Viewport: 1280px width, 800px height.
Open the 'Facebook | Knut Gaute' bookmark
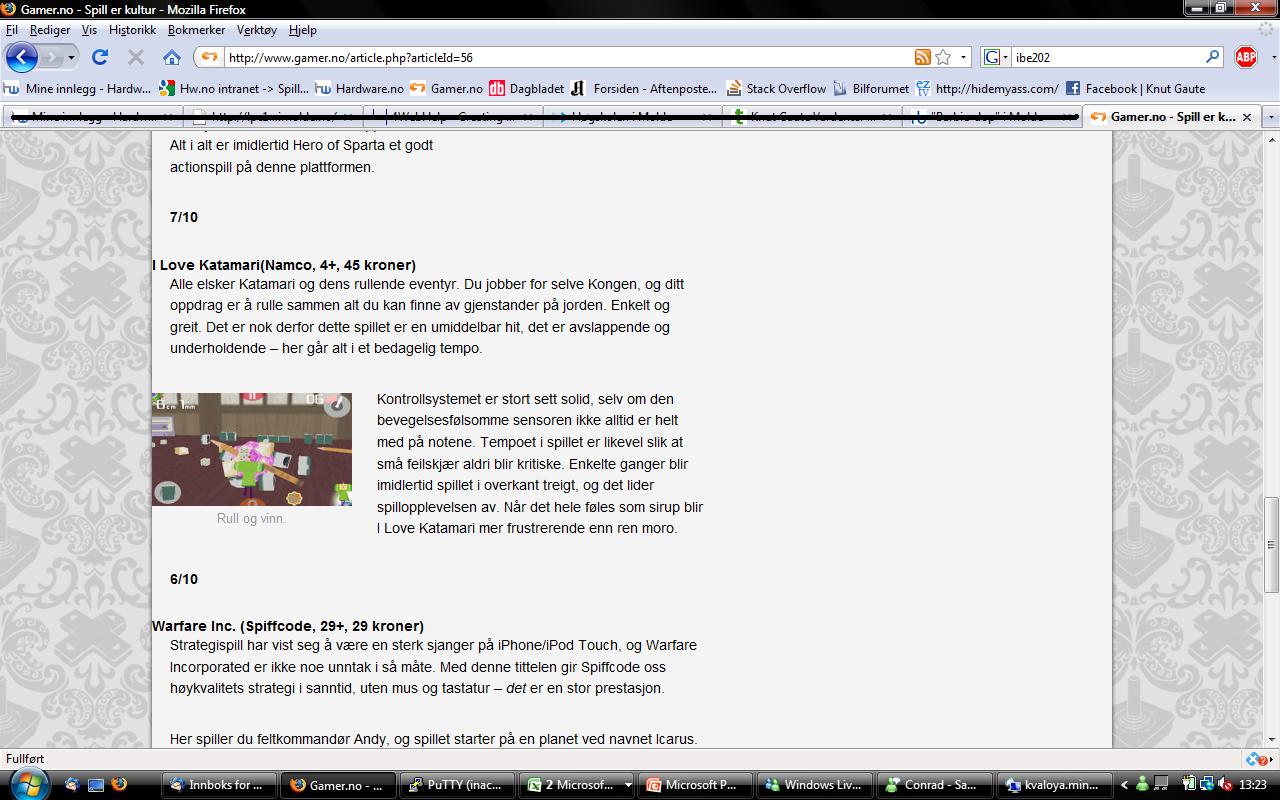tap(1135, 88)
